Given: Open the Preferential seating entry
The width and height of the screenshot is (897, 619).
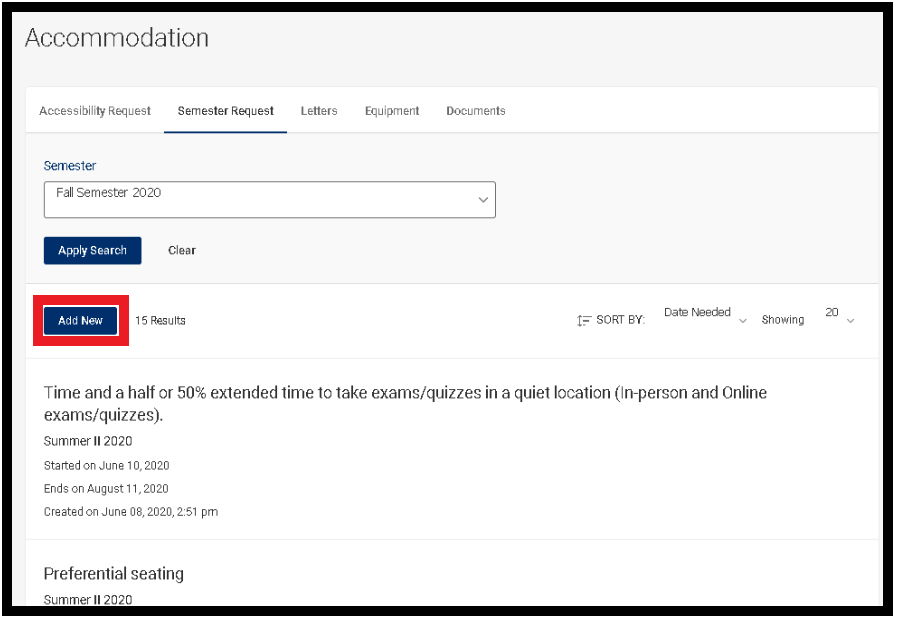Looking at the screenshot, I should click(x=114, y=574).
